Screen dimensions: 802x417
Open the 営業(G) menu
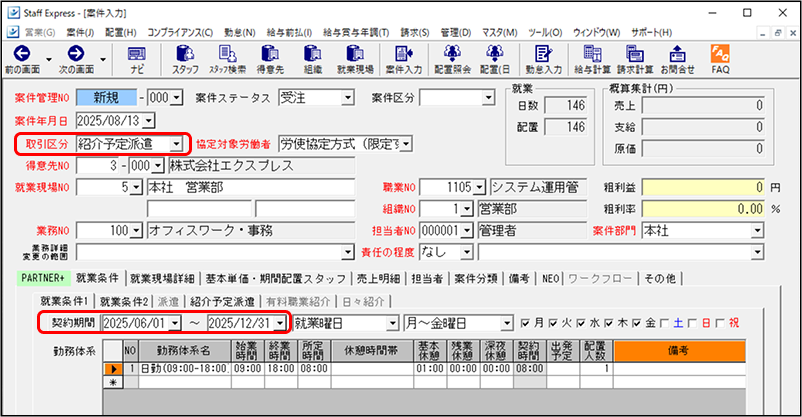(x=40, y=32)
